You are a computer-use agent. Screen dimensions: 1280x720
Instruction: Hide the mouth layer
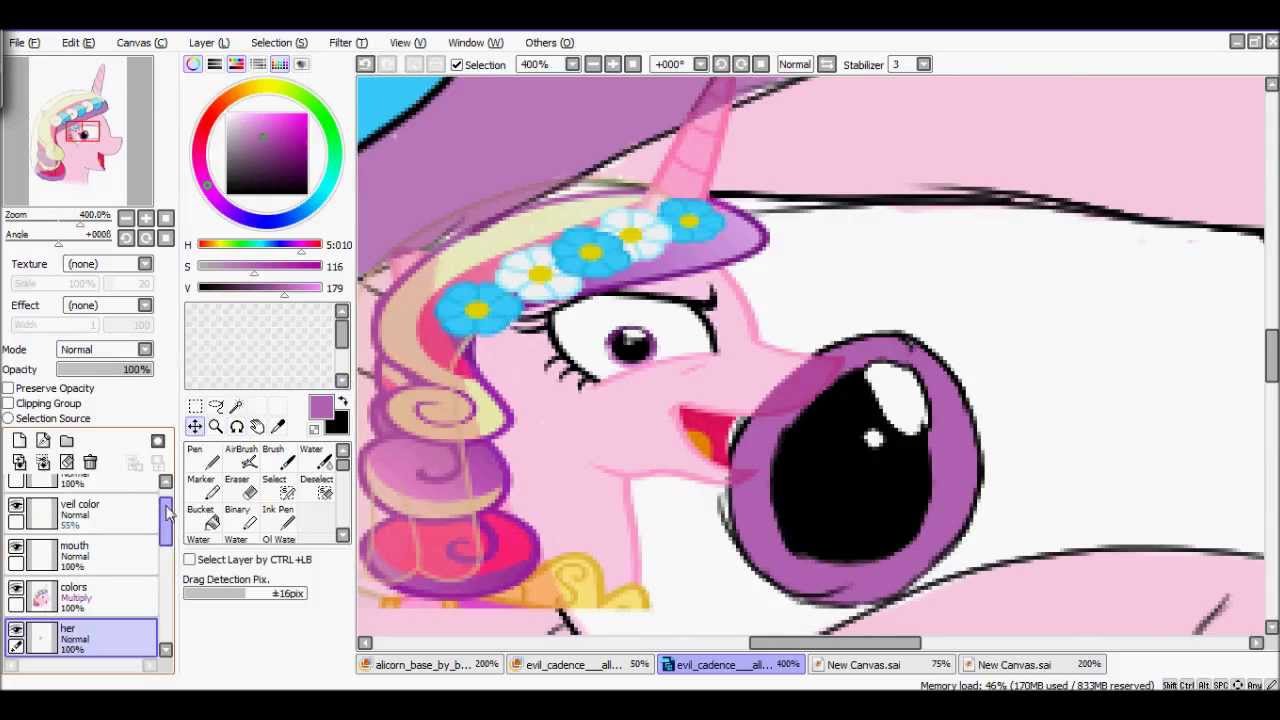(x=16, y=547)
